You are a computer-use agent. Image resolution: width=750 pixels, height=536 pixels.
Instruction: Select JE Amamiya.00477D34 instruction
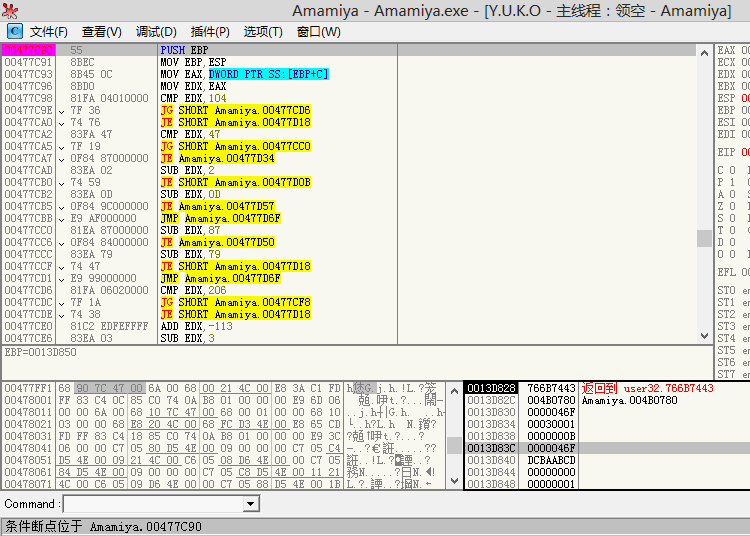(217, 158)
